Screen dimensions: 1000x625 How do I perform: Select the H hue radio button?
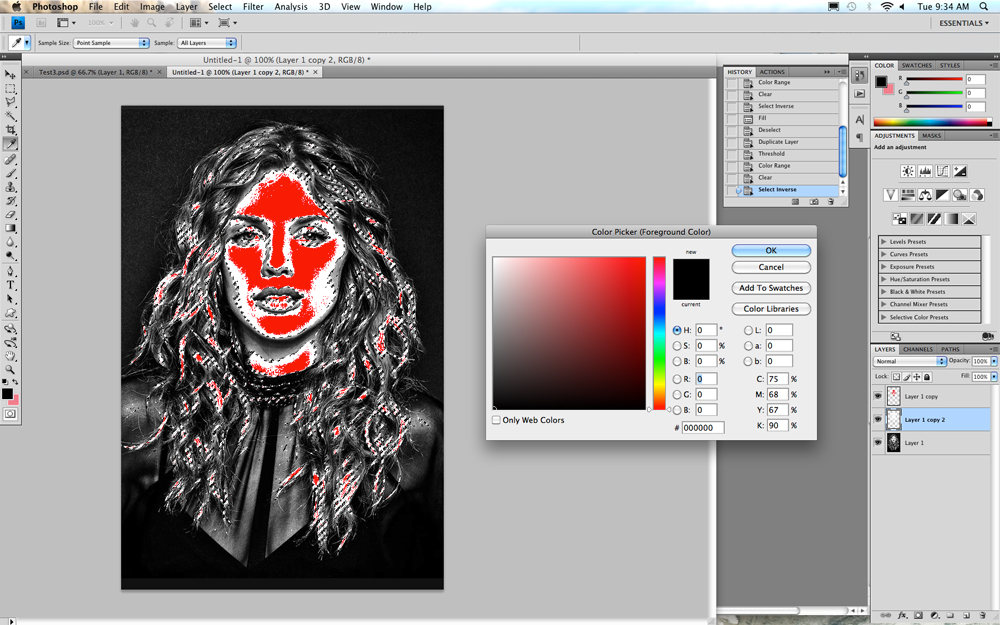pyautogui.click(x=677, y=330)
